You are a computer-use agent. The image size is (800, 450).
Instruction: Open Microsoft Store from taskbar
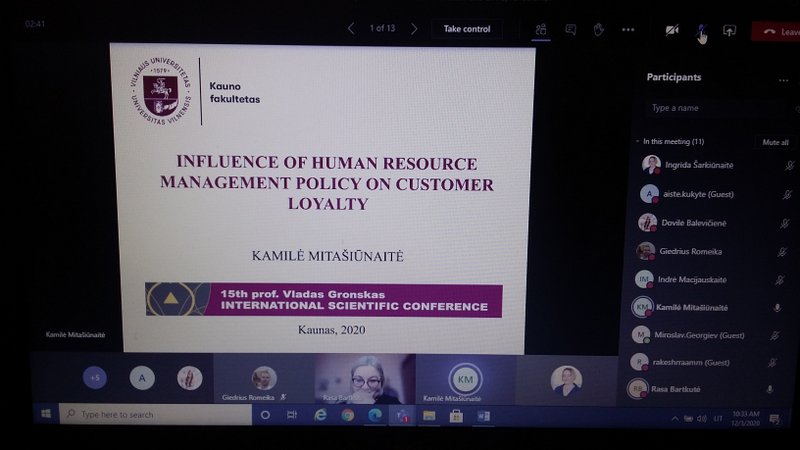[456, 416]
